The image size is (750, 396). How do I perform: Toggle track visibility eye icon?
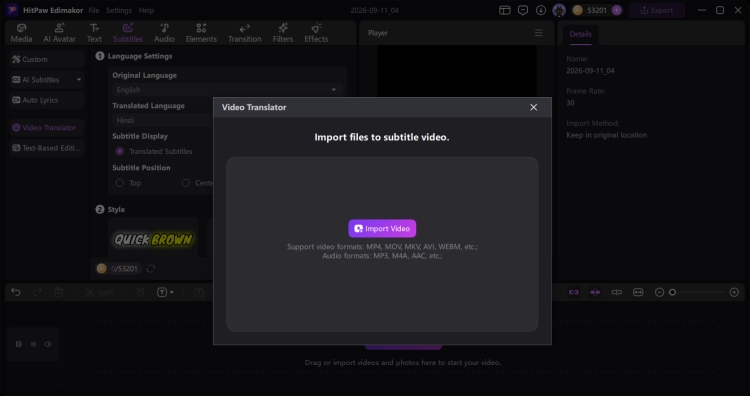coord(33,344)
